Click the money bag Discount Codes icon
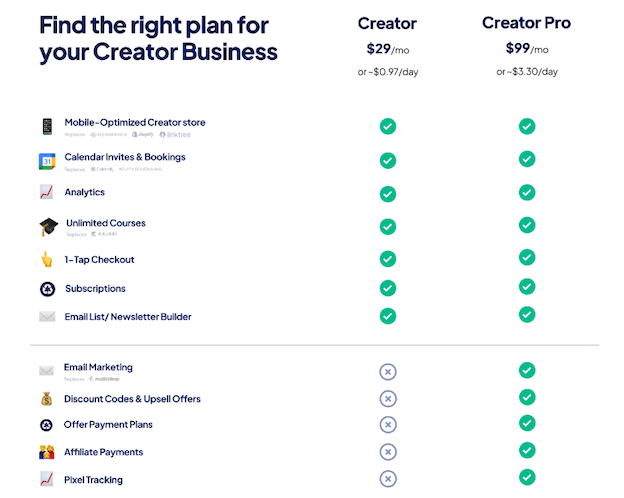 pyautogui.click(x=47, y=399)
